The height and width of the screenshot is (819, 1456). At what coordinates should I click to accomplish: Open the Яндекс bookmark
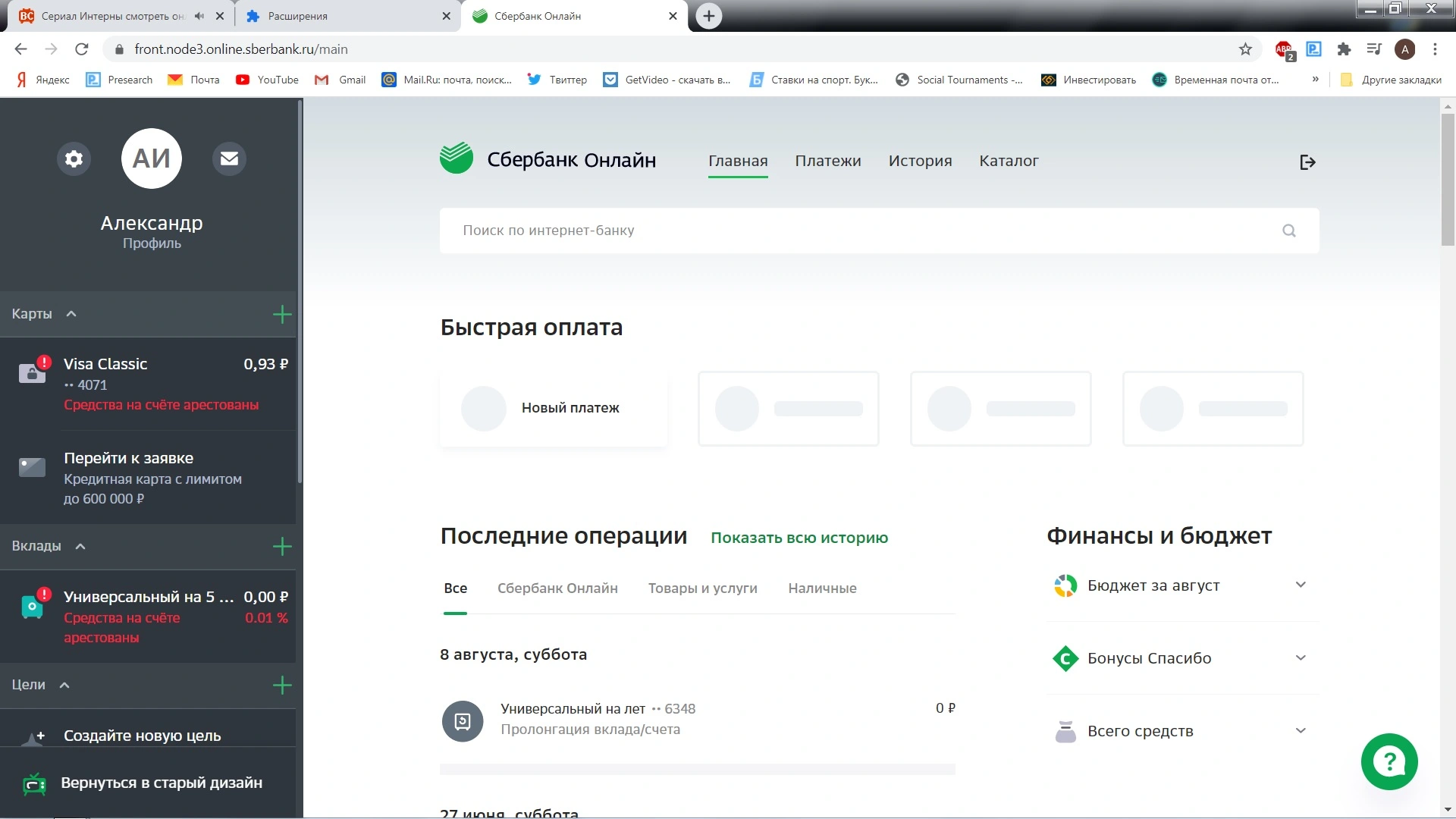[x=43, y=80]
